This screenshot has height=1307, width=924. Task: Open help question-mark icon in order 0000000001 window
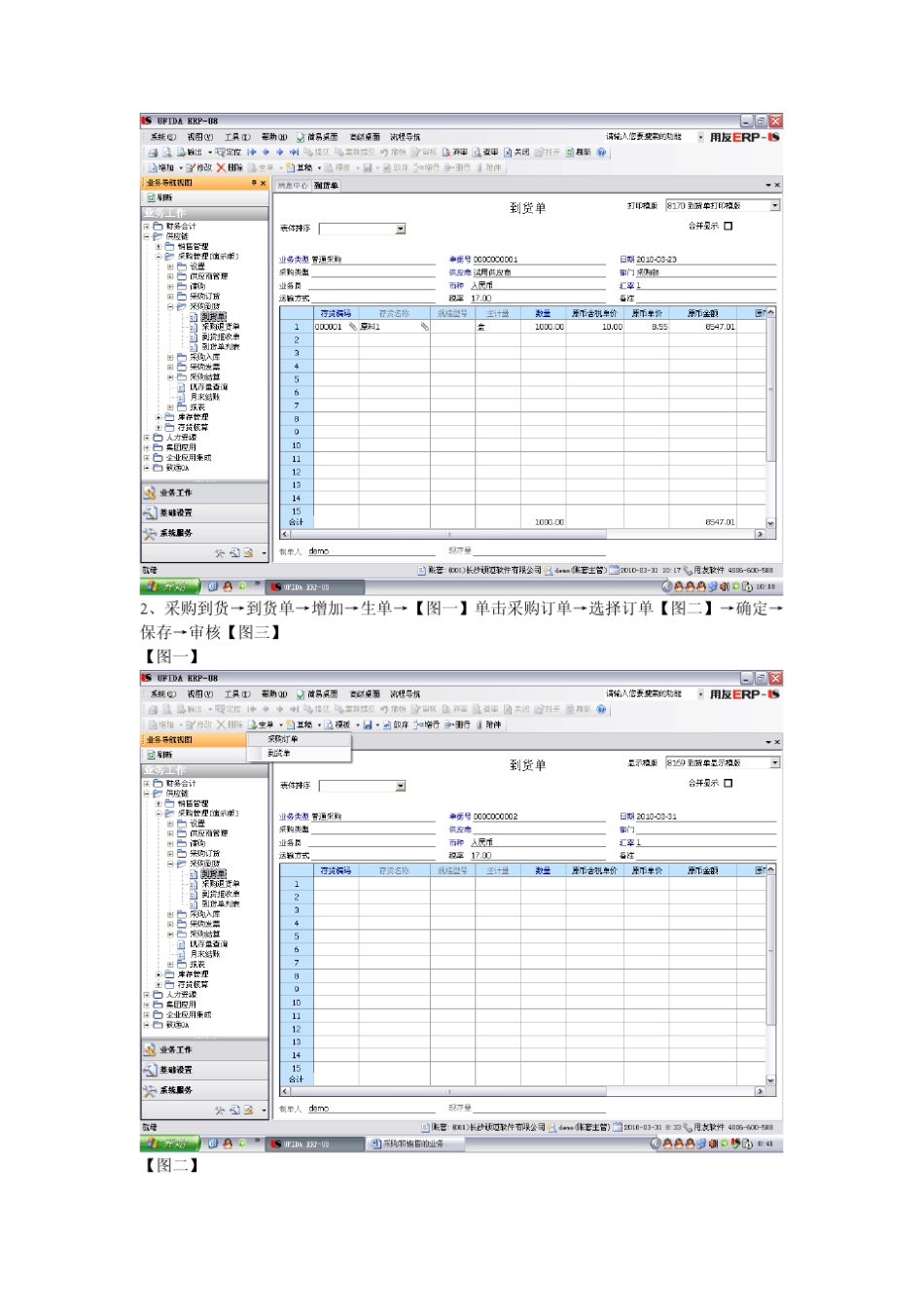click(x=601, y=153)
